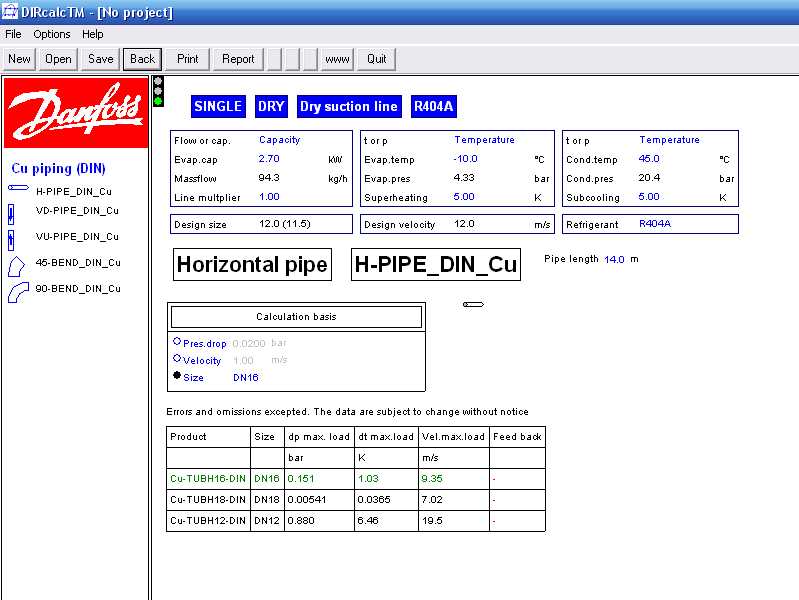Click the 90-BEND_DIN_Cu label in sidebar
This screenshot has height=600, width=799.
78,289
